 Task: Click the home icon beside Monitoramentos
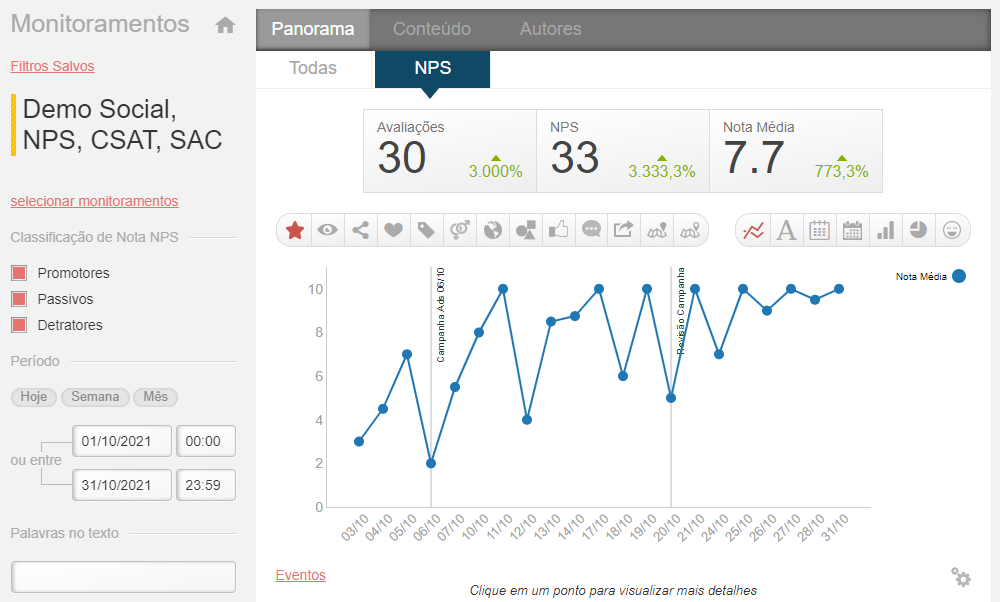coord(225,26)
